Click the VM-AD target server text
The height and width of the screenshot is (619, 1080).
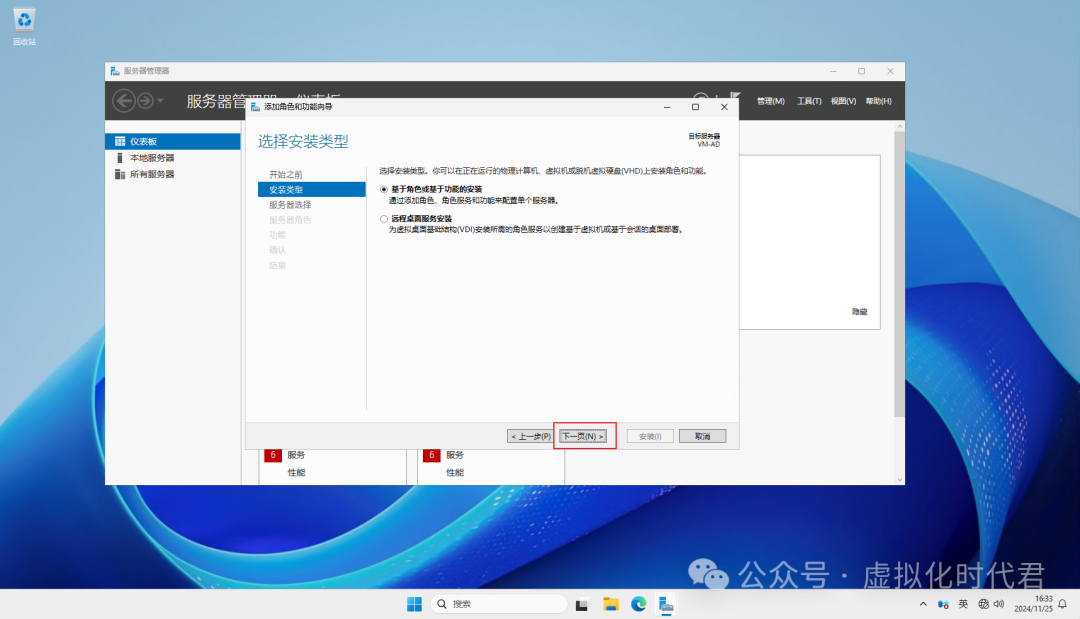(708, 144)
